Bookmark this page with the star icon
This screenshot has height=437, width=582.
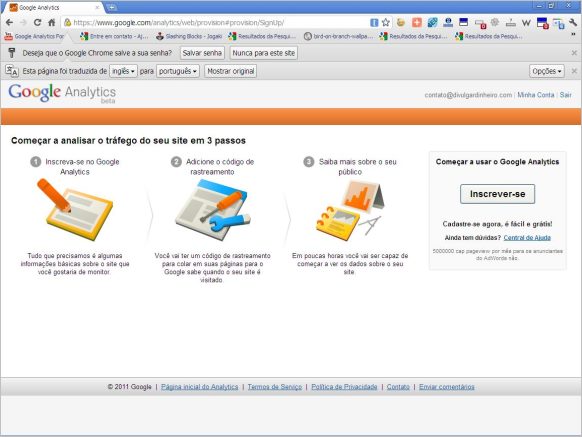386,23
